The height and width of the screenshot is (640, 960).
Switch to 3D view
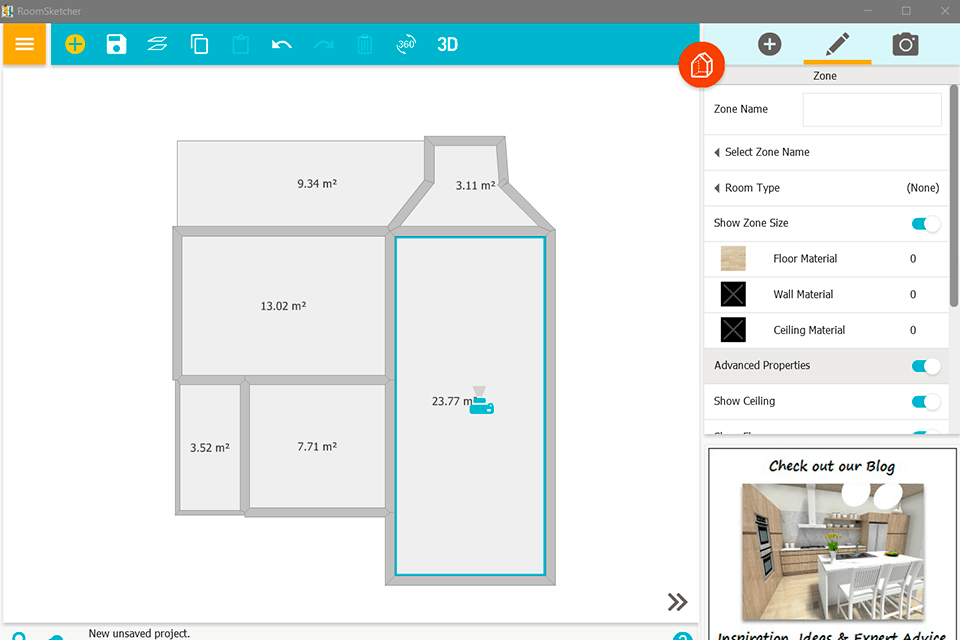click(x=448, y=44)
